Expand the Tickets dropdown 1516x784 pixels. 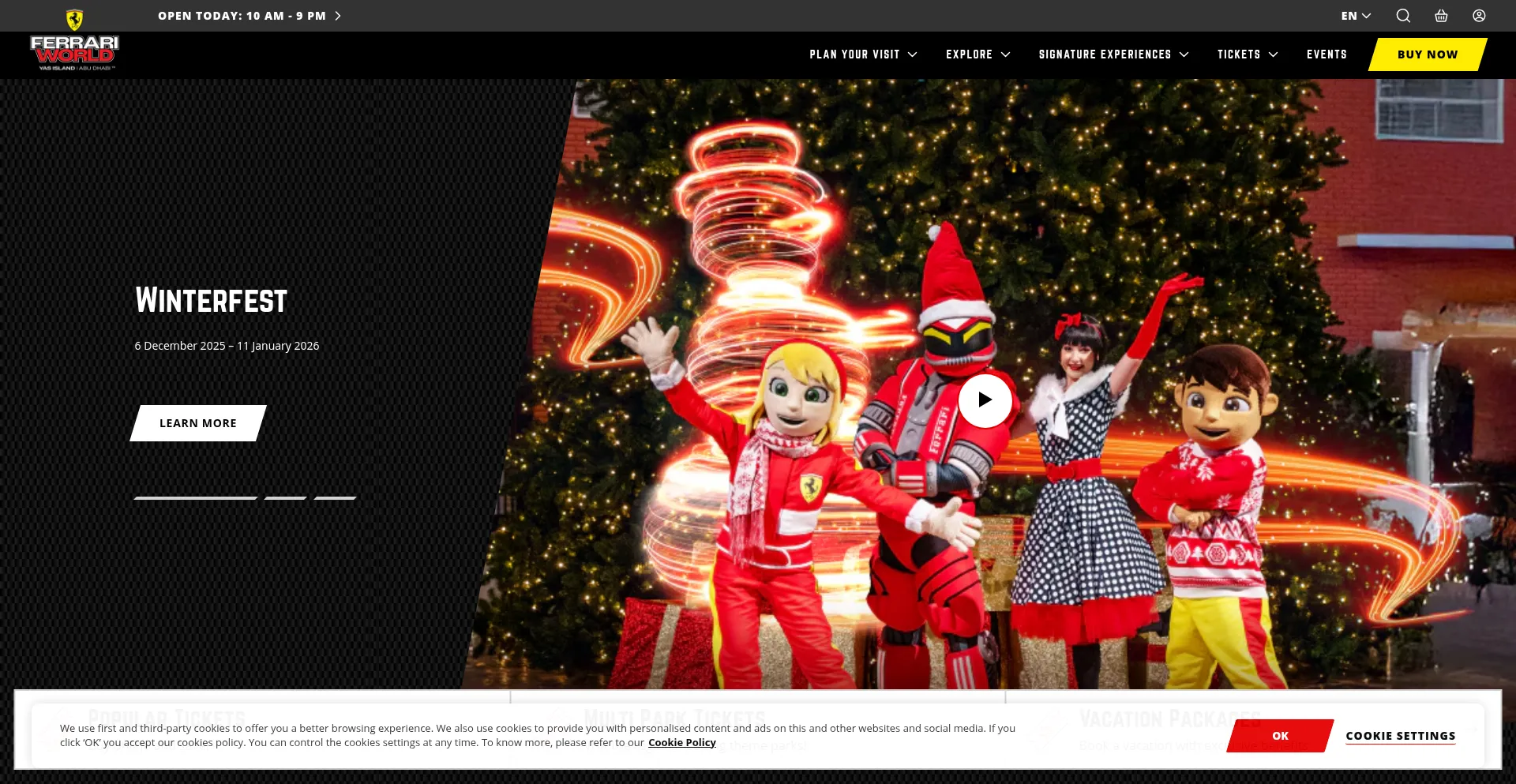(x=1247, y=54)
